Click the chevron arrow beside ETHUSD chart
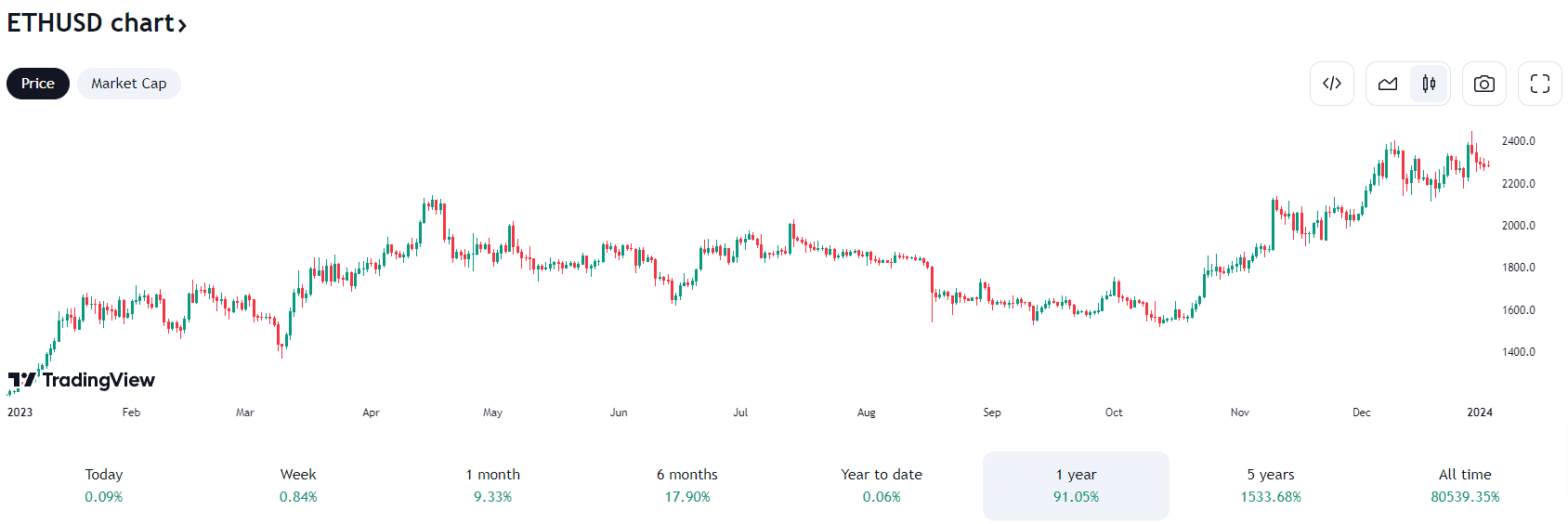 (183, 25)
